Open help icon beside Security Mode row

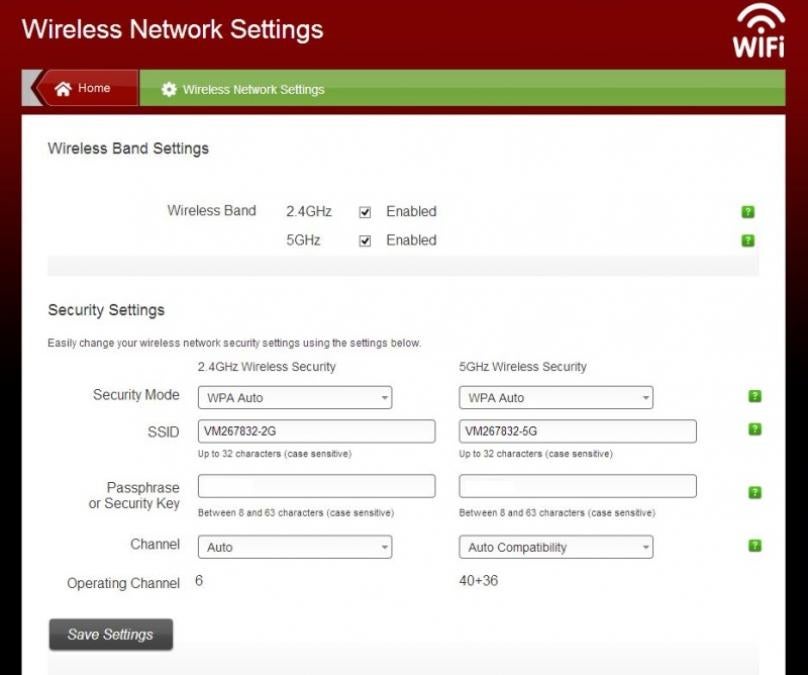pyautogui.click(x=754, y=396)
